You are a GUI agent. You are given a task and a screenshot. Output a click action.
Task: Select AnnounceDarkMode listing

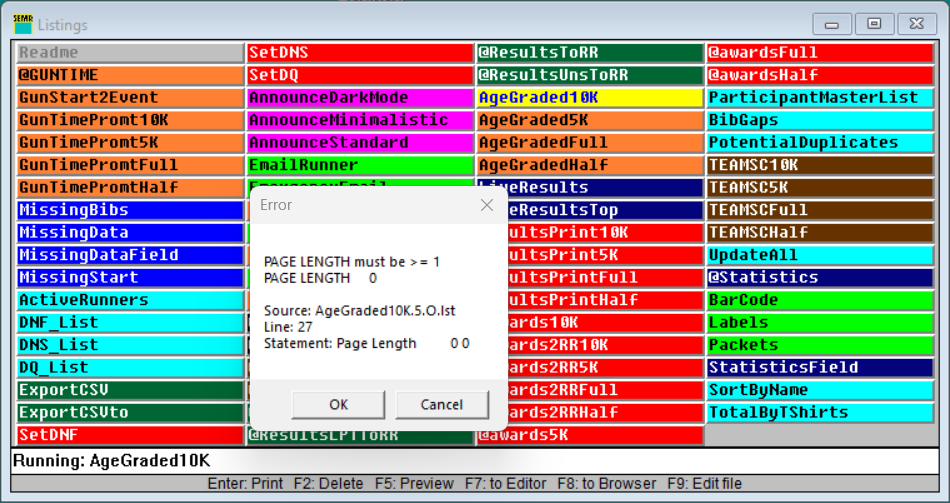(x=360, y=98)
